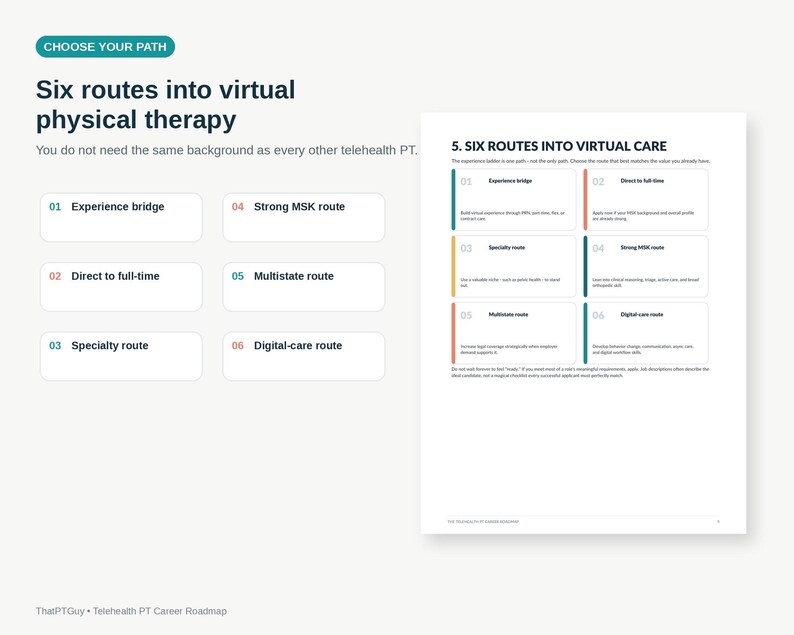Open the 06 Digital-care route card in the page preview
This screenshot has height=635, width=794.
[646, 333]
